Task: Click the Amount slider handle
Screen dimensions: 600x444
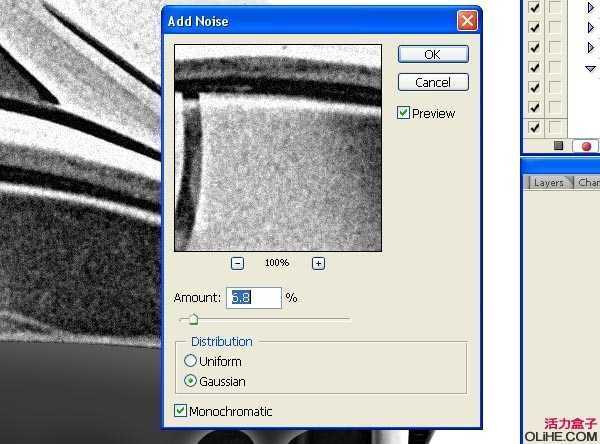Action: point(193,319)
